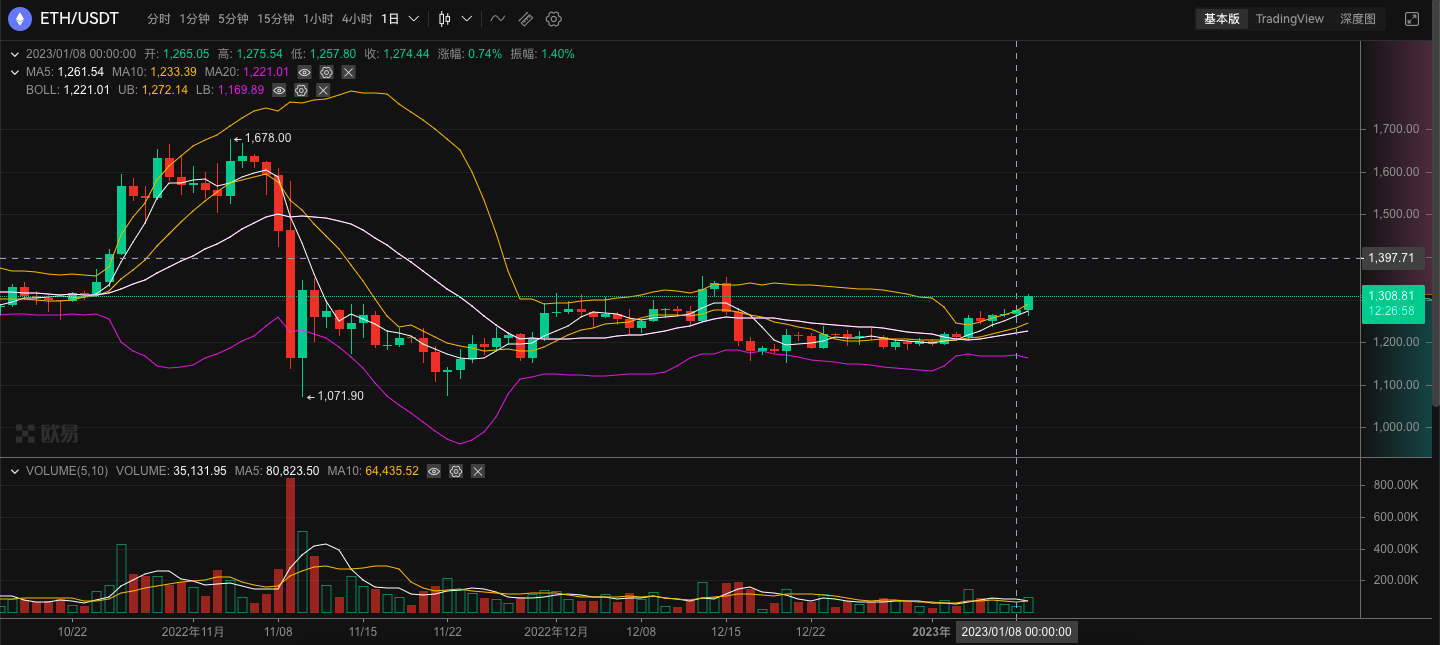The image size is (1440, 645).
Task: Select the candlestick chart style icon
Action: [x=443, y=19]
